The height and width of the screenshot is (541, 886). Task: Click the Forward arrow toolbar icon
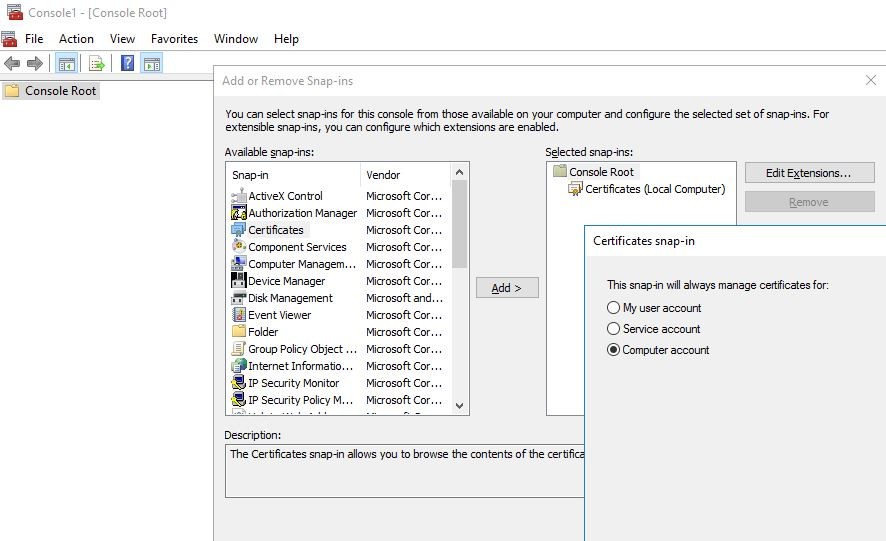point(35,64)
